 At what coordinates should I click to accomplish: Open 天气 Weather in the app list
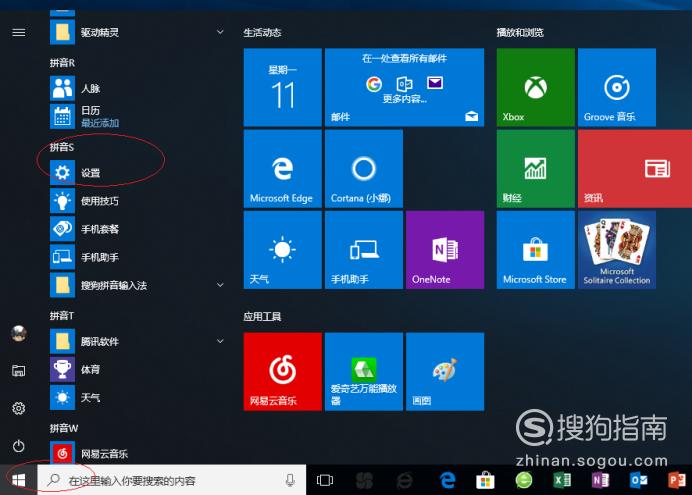point(138,398)
